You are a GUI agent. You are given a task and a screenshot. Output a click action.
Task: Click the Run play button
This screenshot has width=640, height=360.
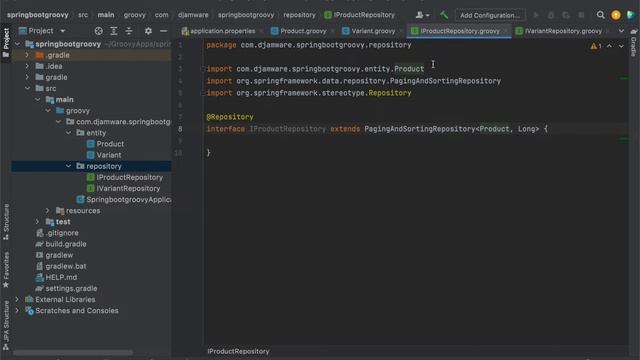pyautogui.click(x=536, y=15)
